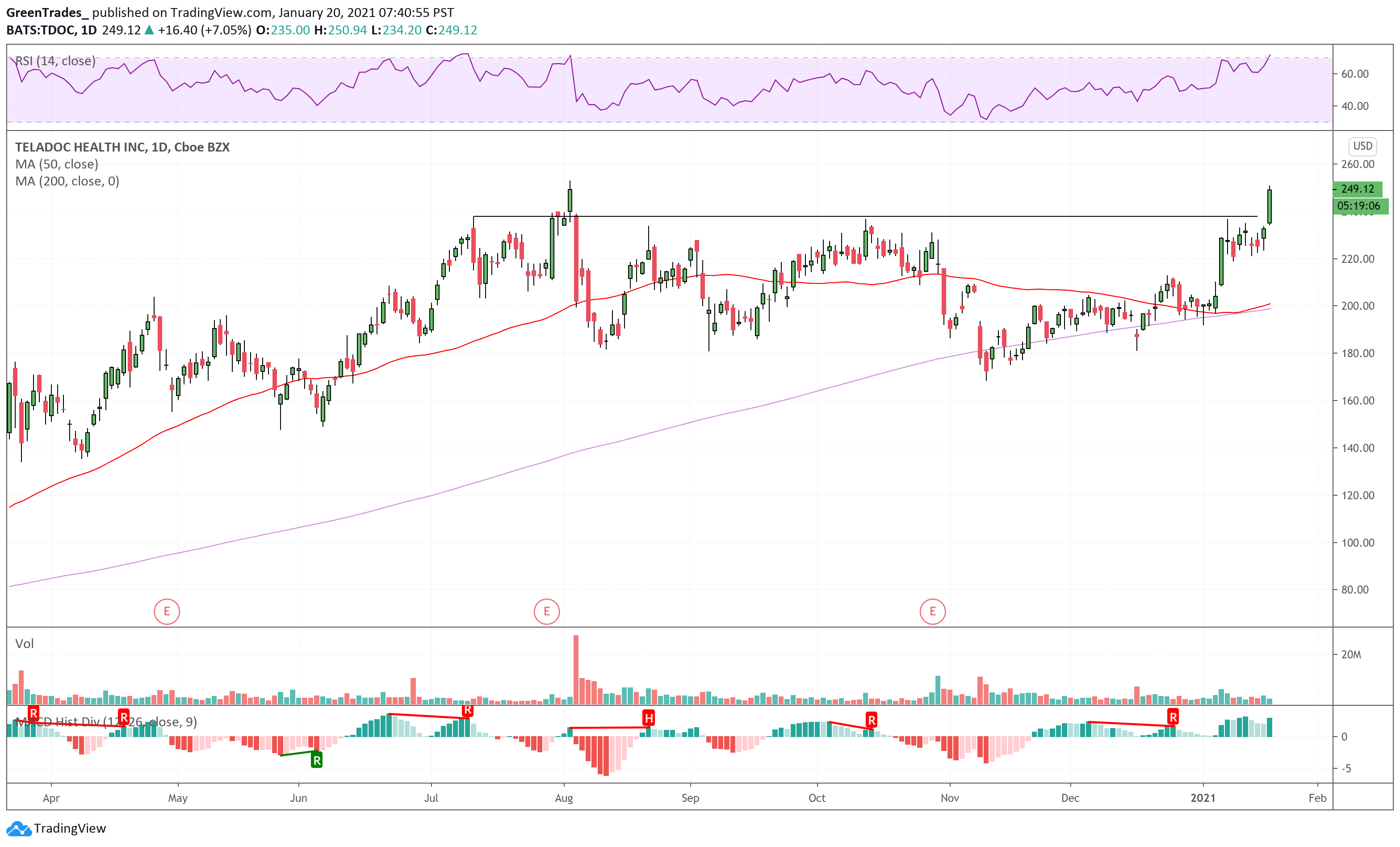Screen dimensions: 1400x847
Task: Click the May earnings E marker
Action: coord(167,611)
